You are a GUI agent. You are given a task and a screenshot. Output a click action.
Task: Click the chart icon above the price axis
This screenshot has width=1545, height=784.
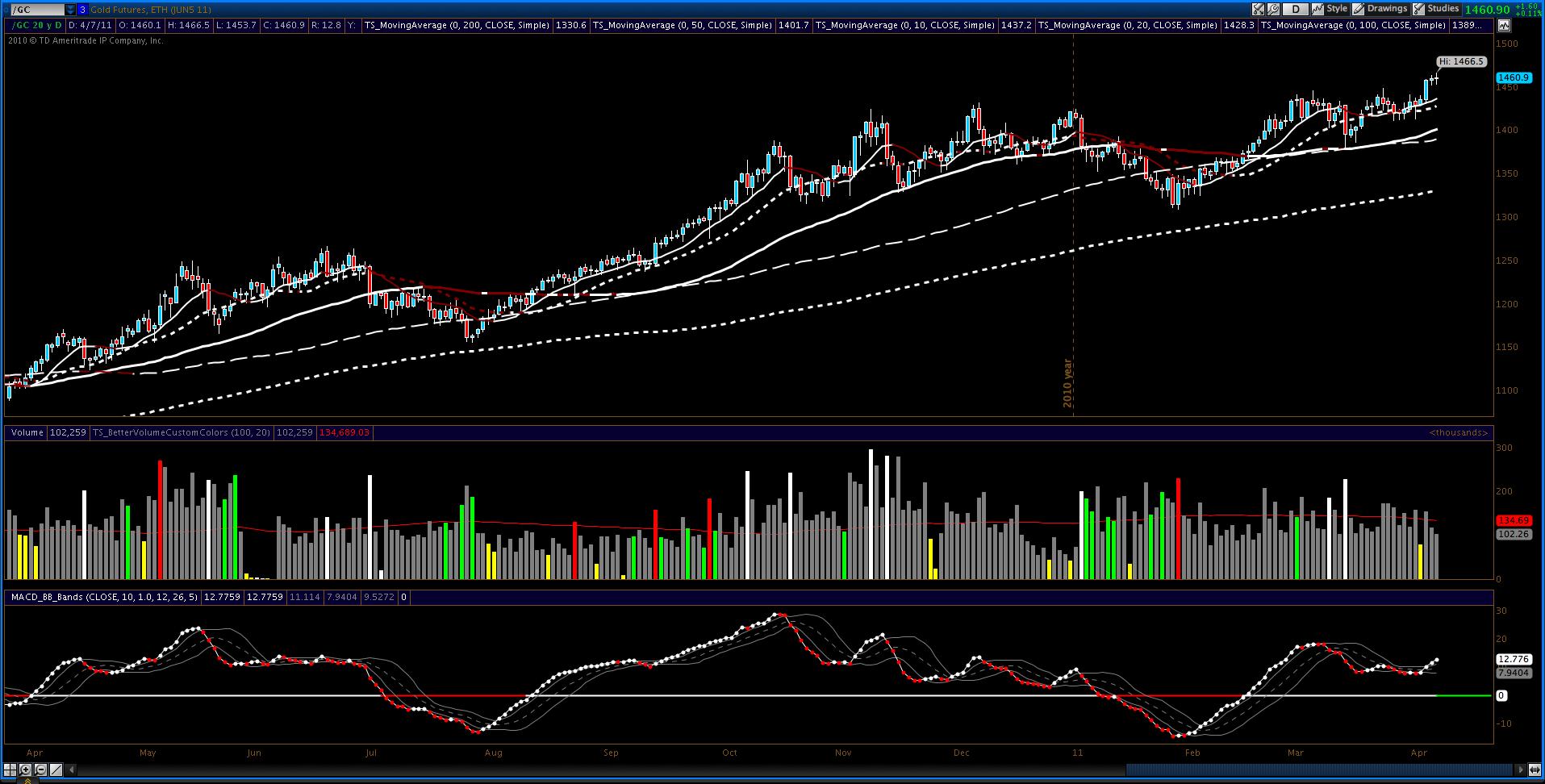click(1504, 25)
